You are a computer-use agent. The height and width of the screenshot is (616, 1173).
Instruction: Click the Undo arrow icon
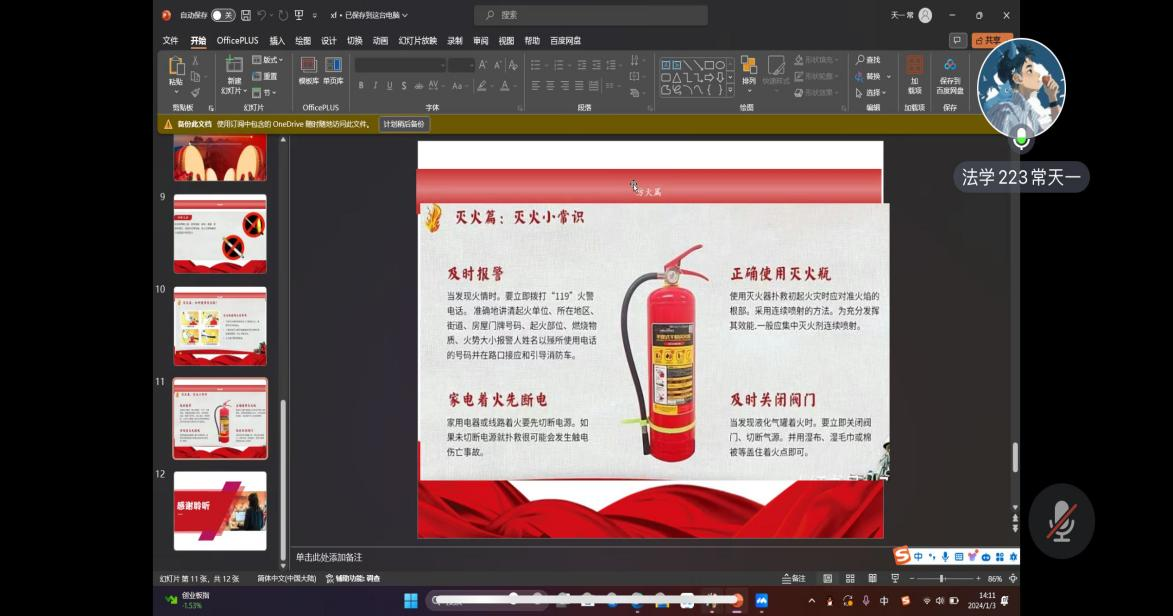click(x=261, y=15)
